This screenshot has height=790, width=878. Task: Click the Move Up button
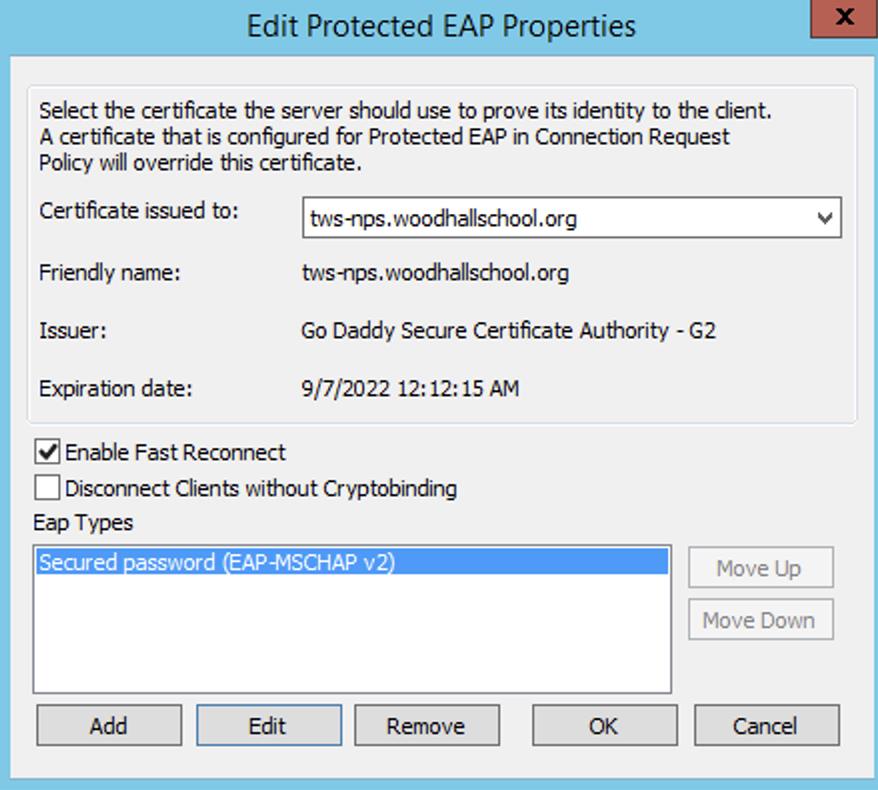click(761, 568)
